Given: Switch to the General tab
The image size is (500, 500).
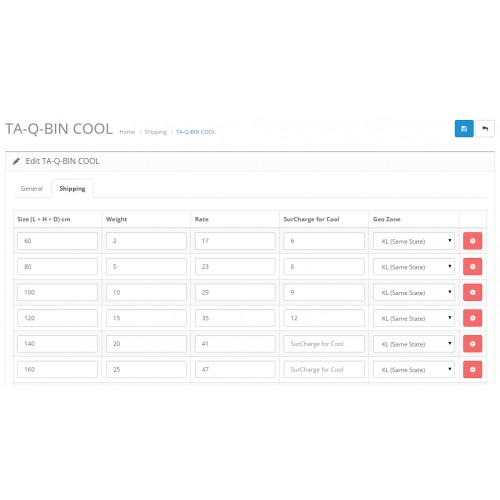Looking at the screenshot, I should [x=32, y=189].
